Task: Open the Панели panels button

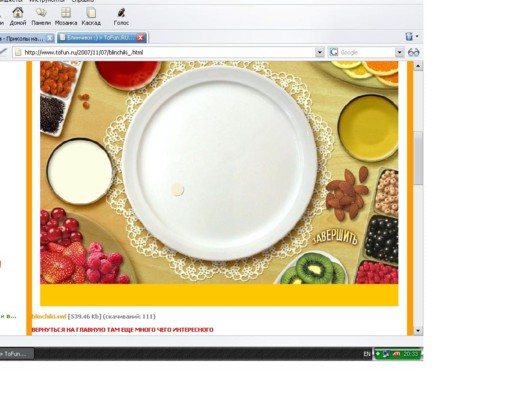Action: (41, 17)
